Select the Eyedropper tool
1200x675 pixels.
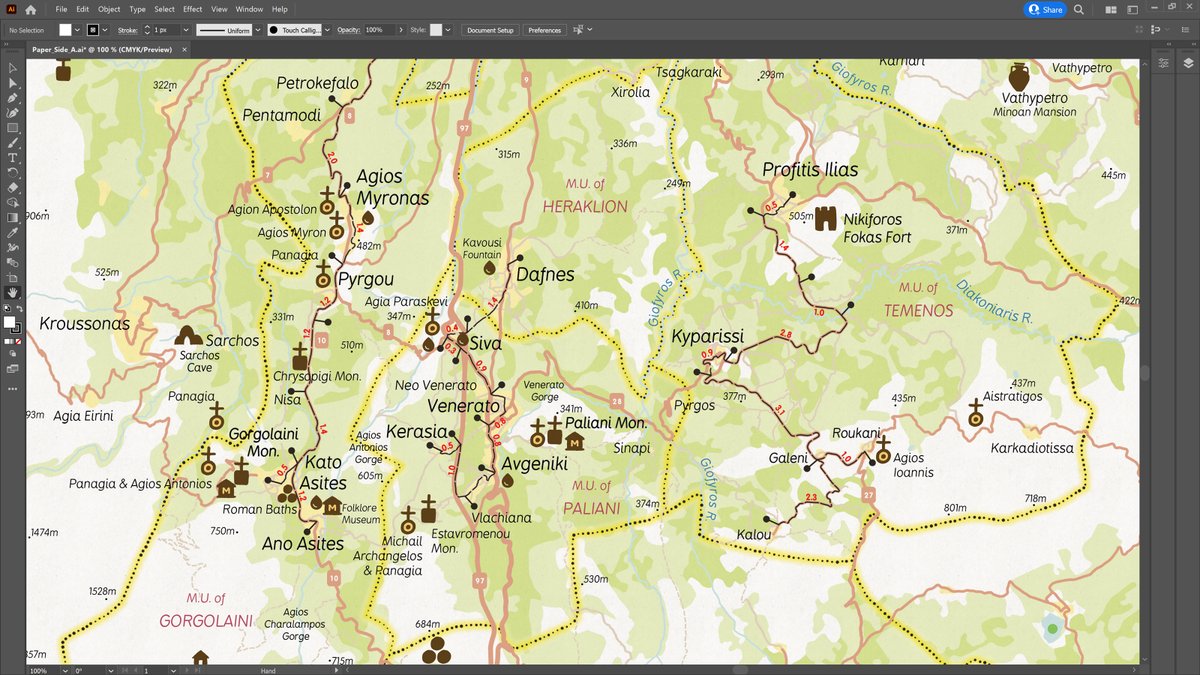point(13,232)
